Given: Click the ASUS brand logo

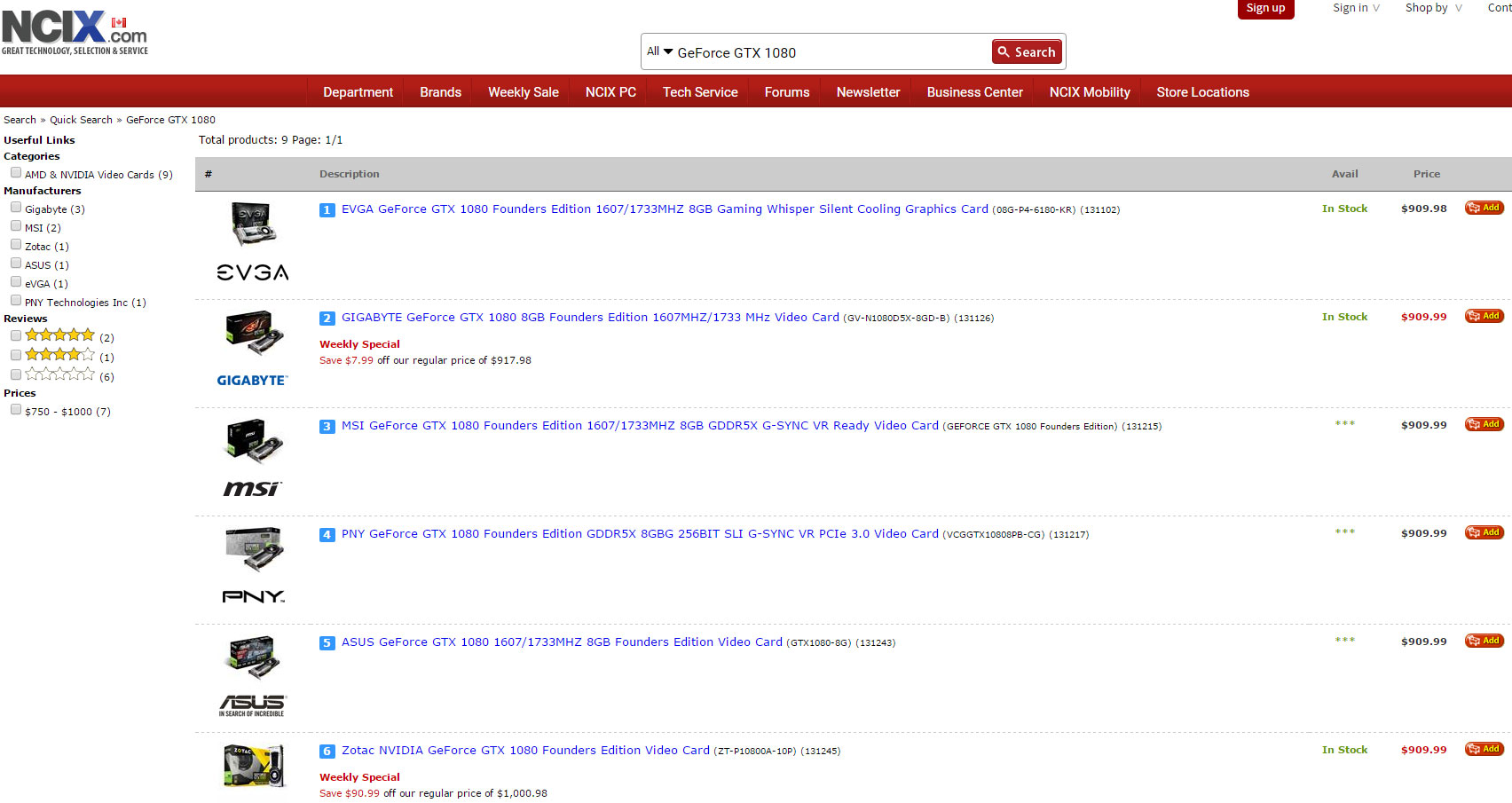Looking at the screenshot, I should coord(252,705).
